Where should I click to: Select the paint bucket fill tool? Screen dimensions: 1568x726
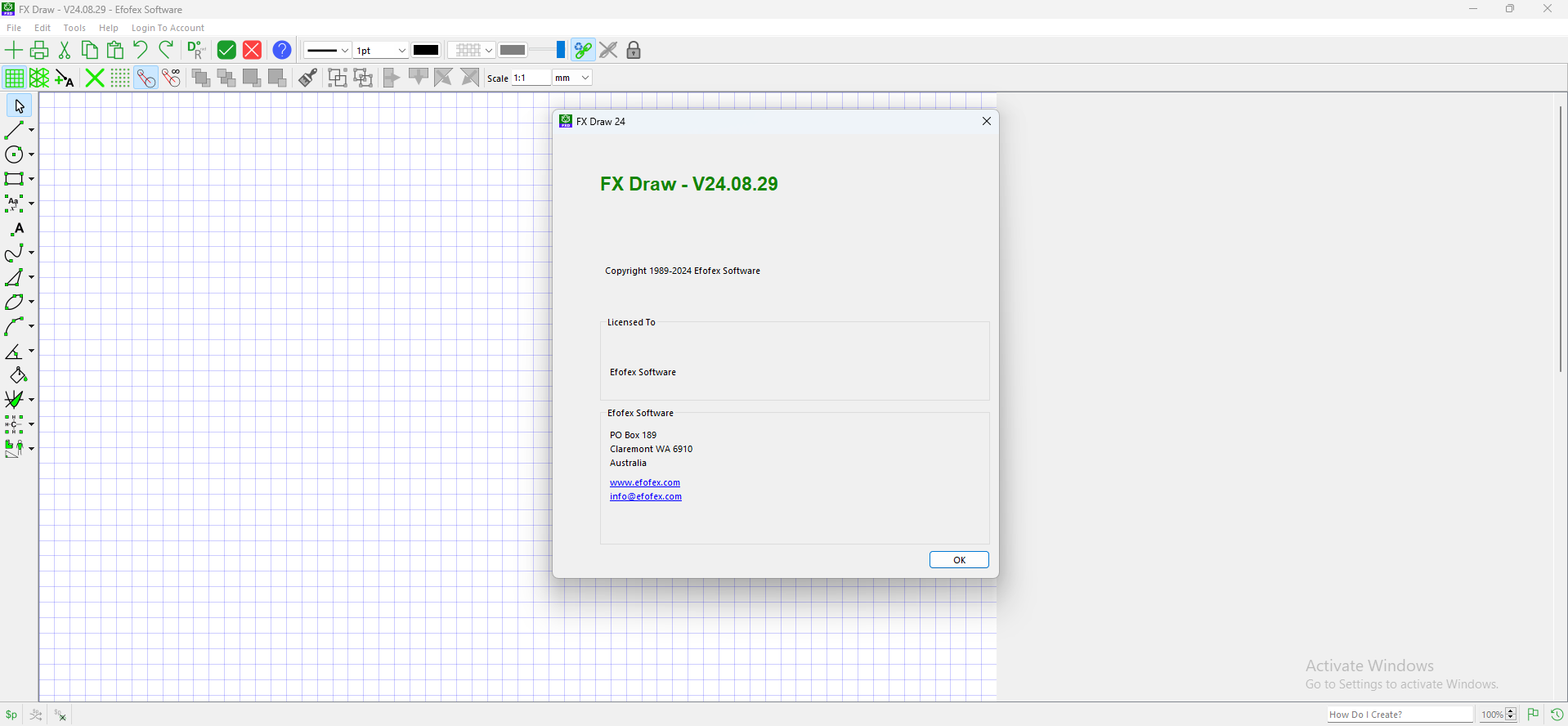coord(18,375)
